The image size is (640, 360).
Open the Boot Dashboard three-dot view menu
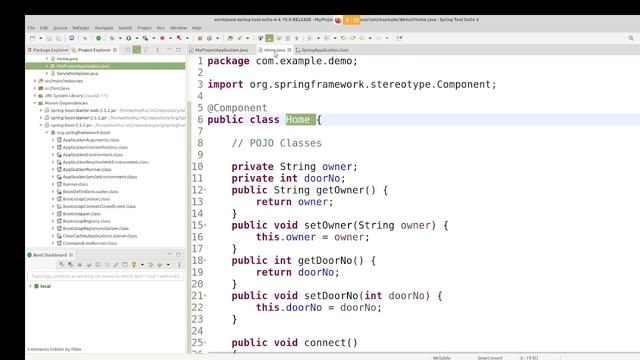179,264
